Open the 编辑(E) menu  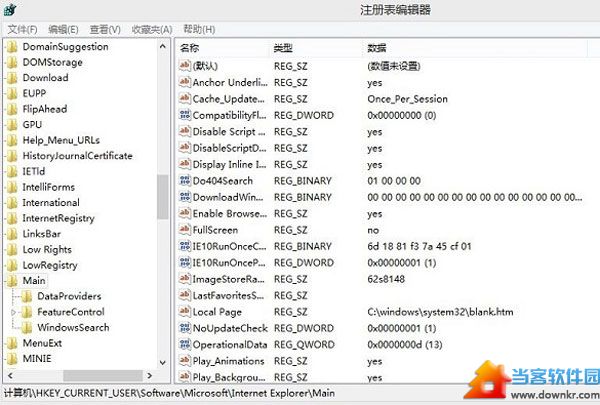(x=63, y=29)
